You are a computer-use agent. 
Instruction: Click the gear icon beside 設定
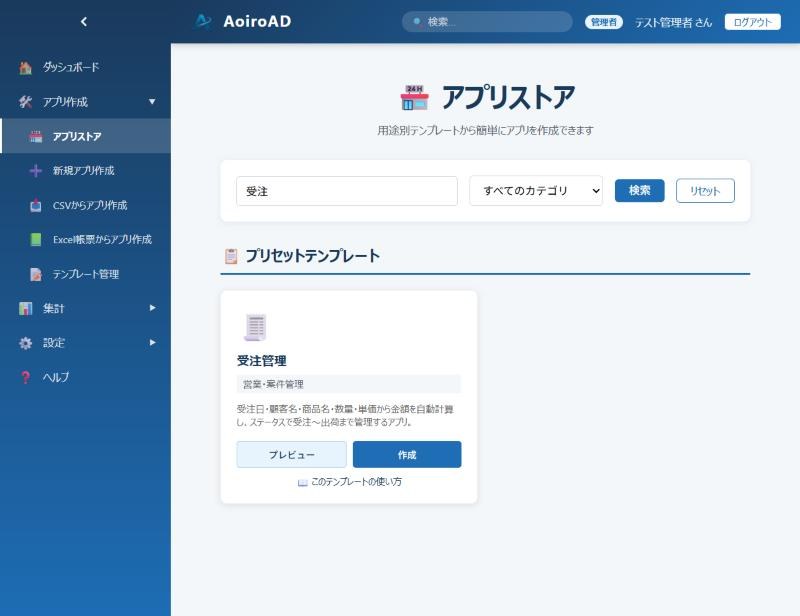point(26,343)
